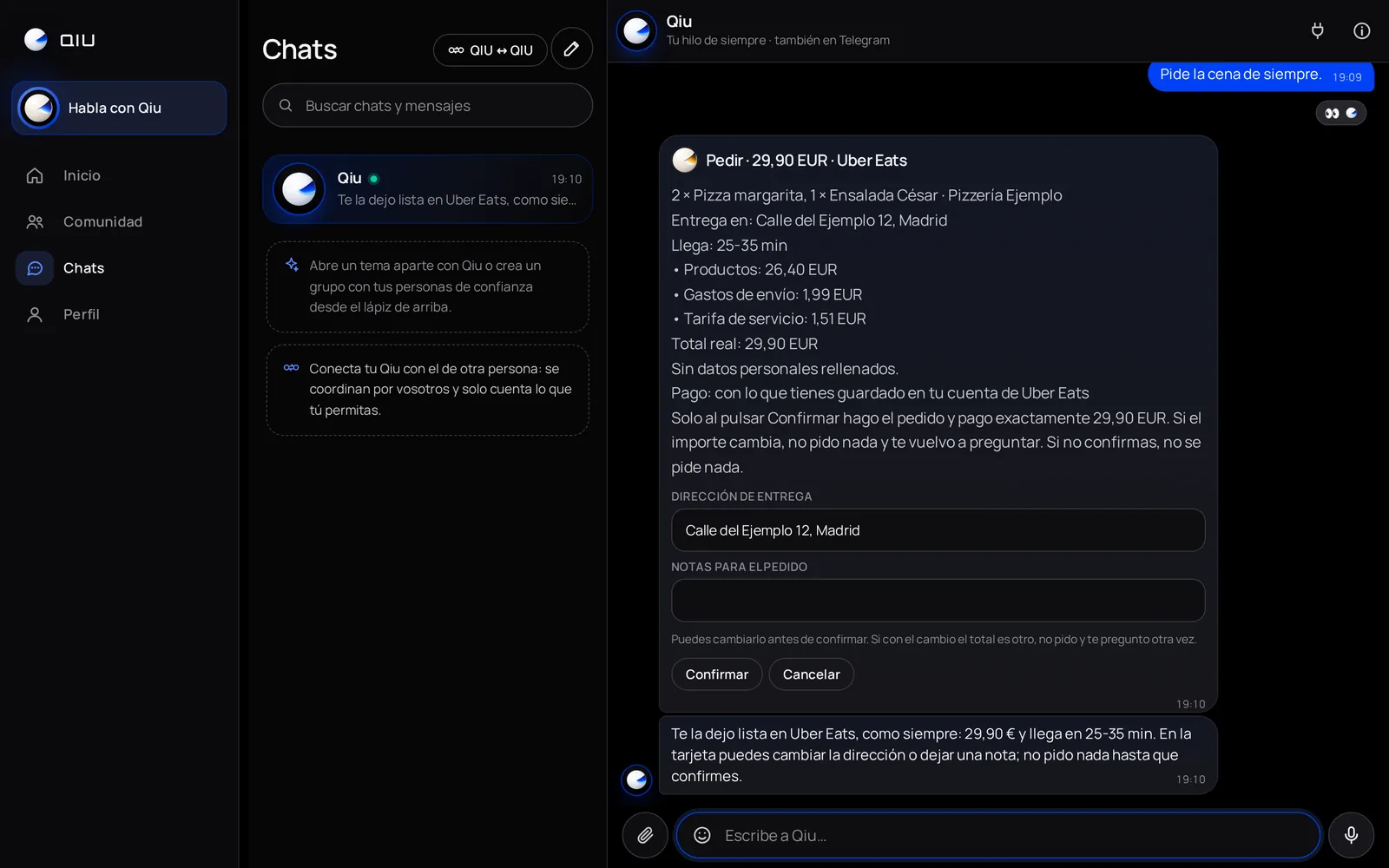Screen dimensions: 1389x868
Task: Click the Llega: 25-35 min line
Action: [729, 246]
